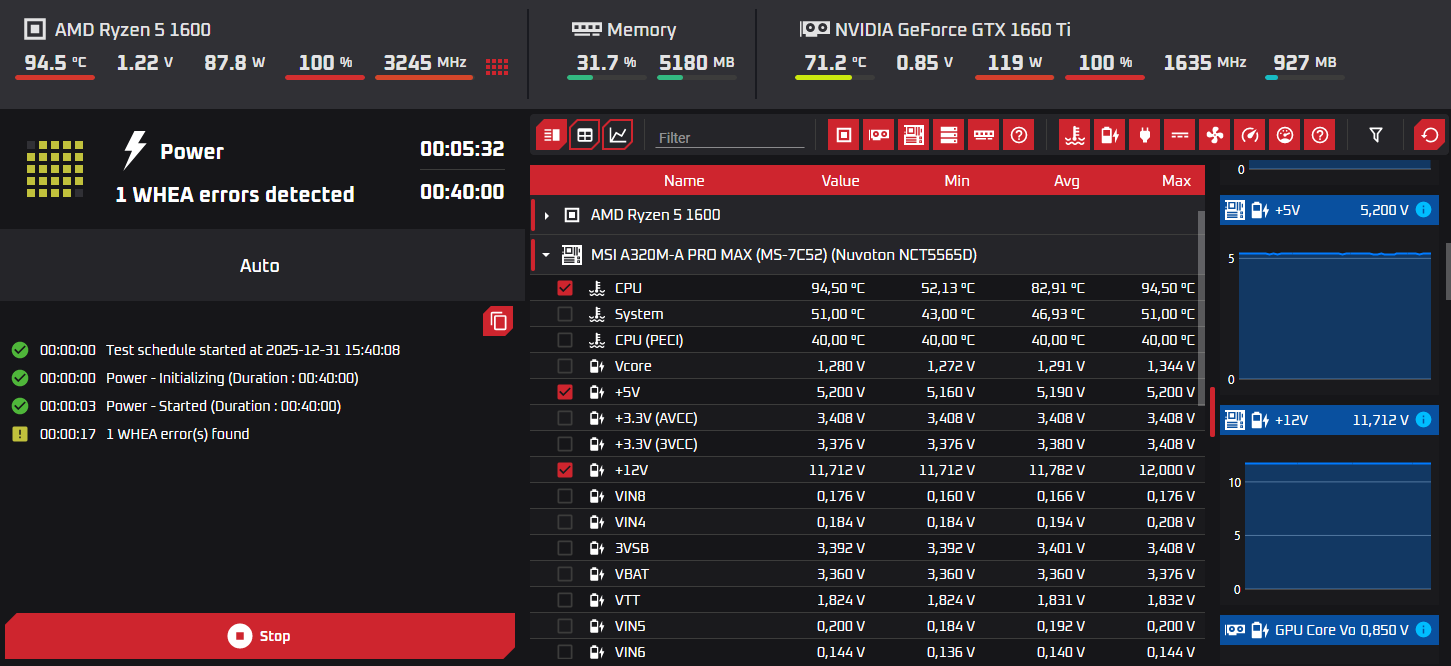This screenshot has height=666, width=1451.
Task: Click the +12V Max value 12,000 V
Action: [x=1165, y=470]
